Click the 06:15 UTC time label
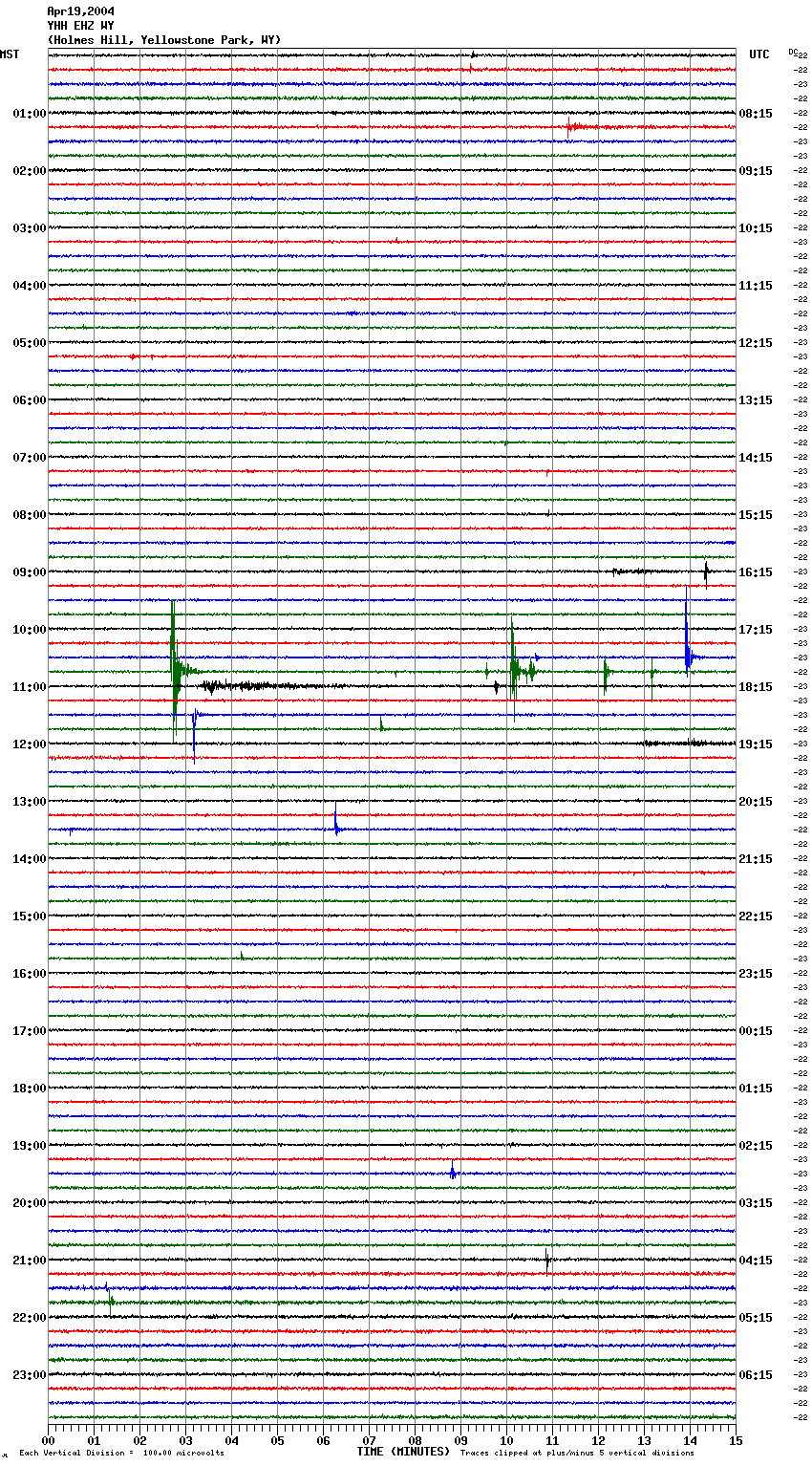Screen dimensions: 812x1466 [x=756, y=1375]
